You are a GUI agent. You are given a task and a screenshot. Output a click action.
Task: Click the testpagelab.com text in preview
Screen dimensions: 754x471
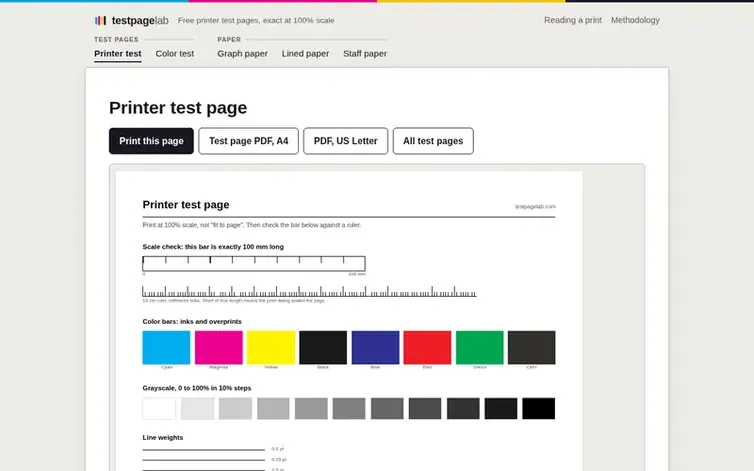click(x=535, y=206)
